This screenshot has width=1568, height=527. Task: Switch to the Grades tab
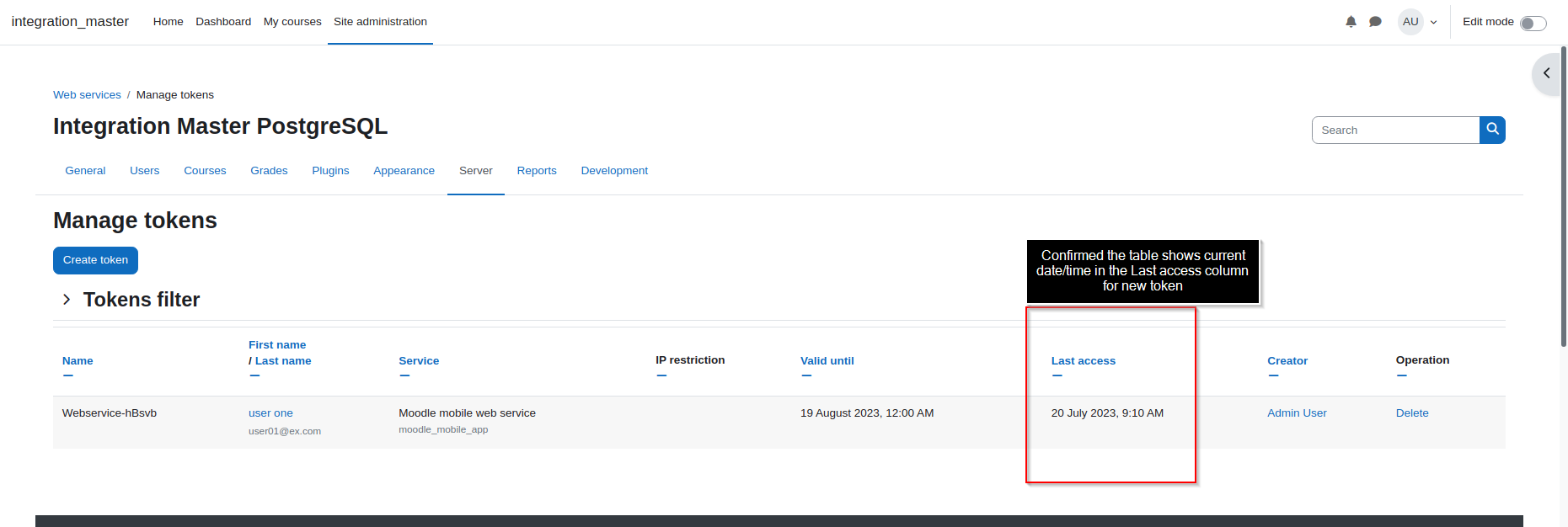pos(269,171)
